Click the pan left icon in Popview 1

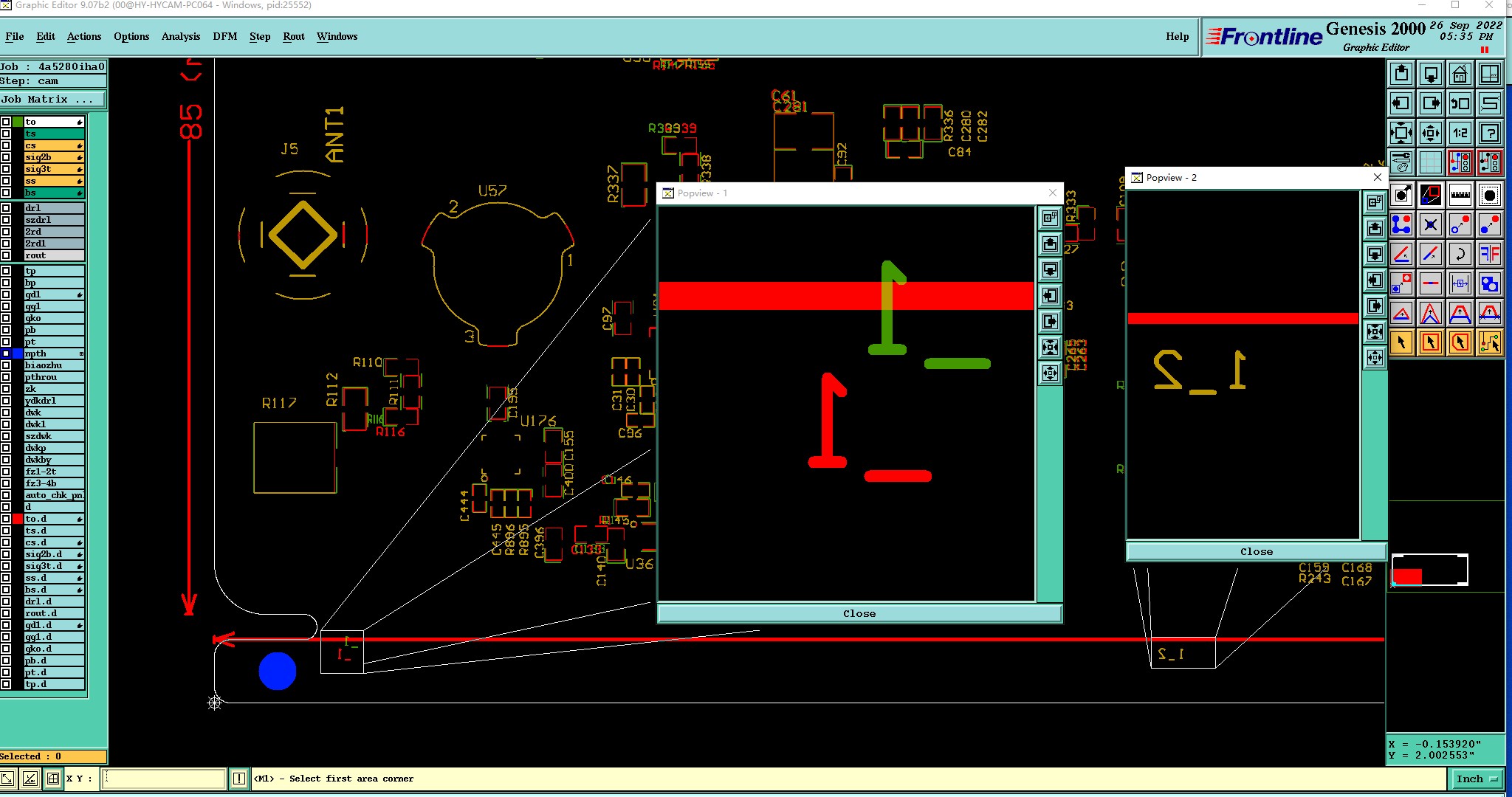tap(1050, 296)
